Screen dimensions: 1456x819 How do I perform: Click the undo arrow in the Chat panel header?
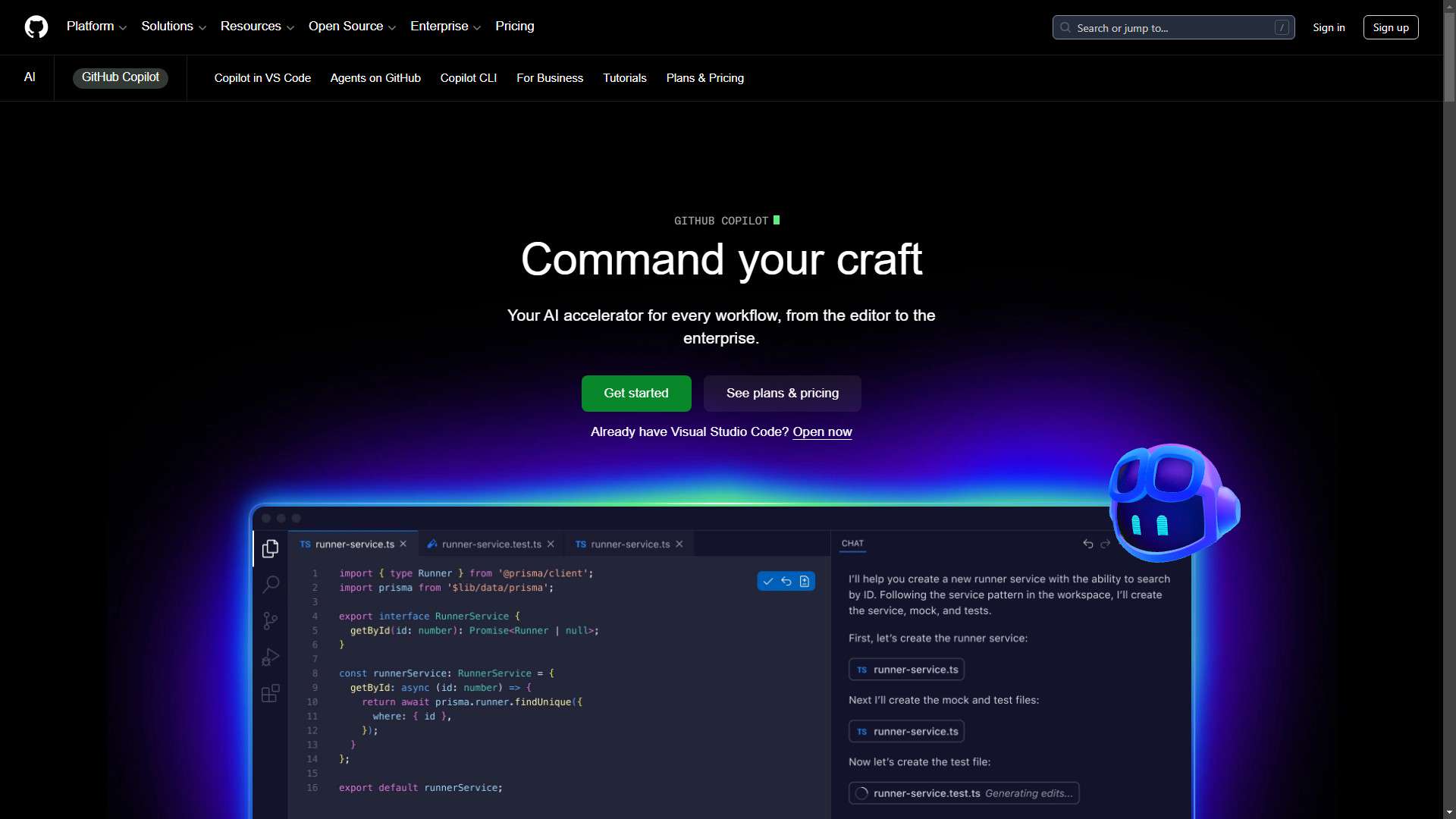[1088, 544]
